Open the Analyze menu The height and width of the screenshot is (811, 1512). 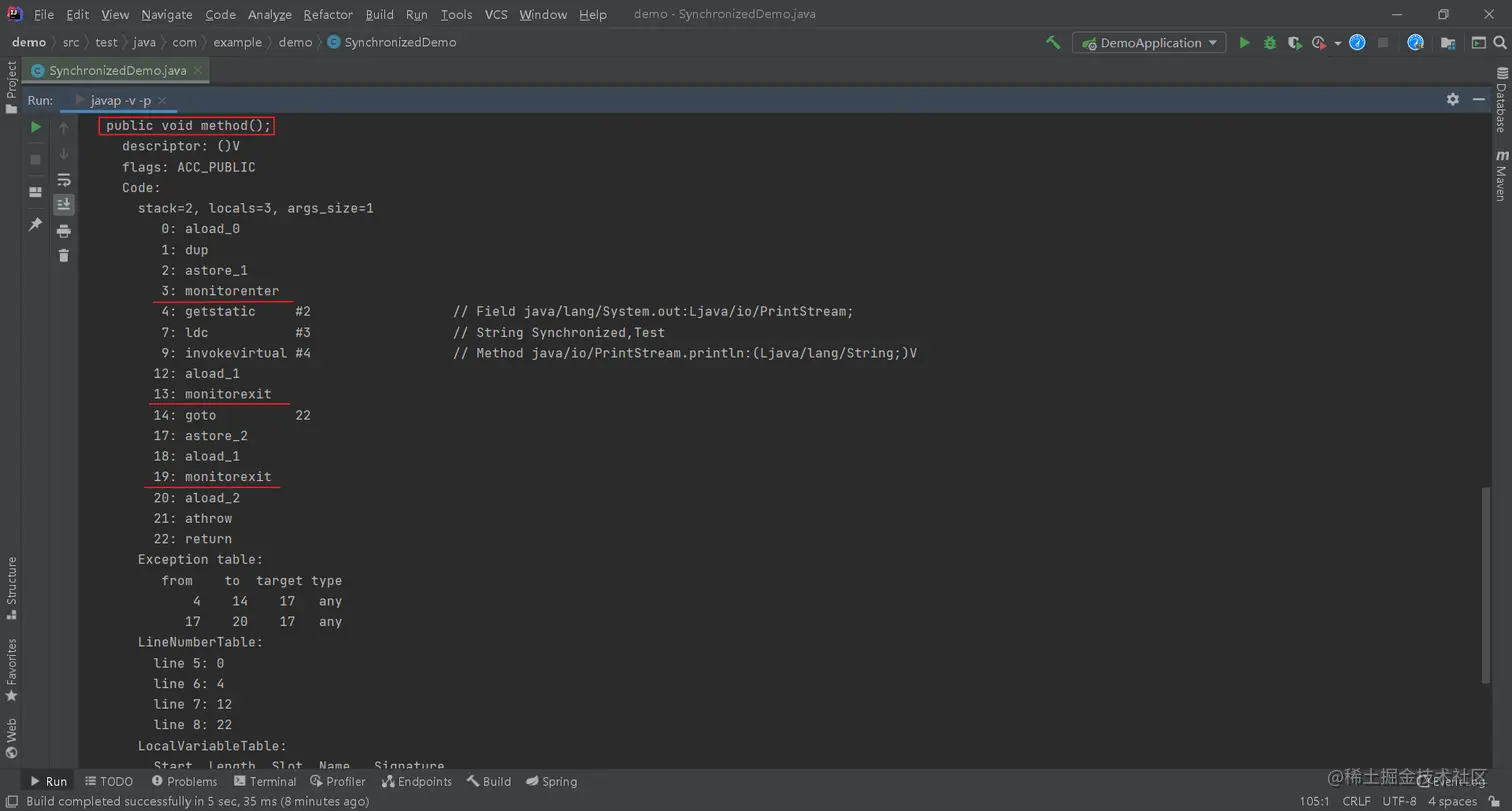269,14
